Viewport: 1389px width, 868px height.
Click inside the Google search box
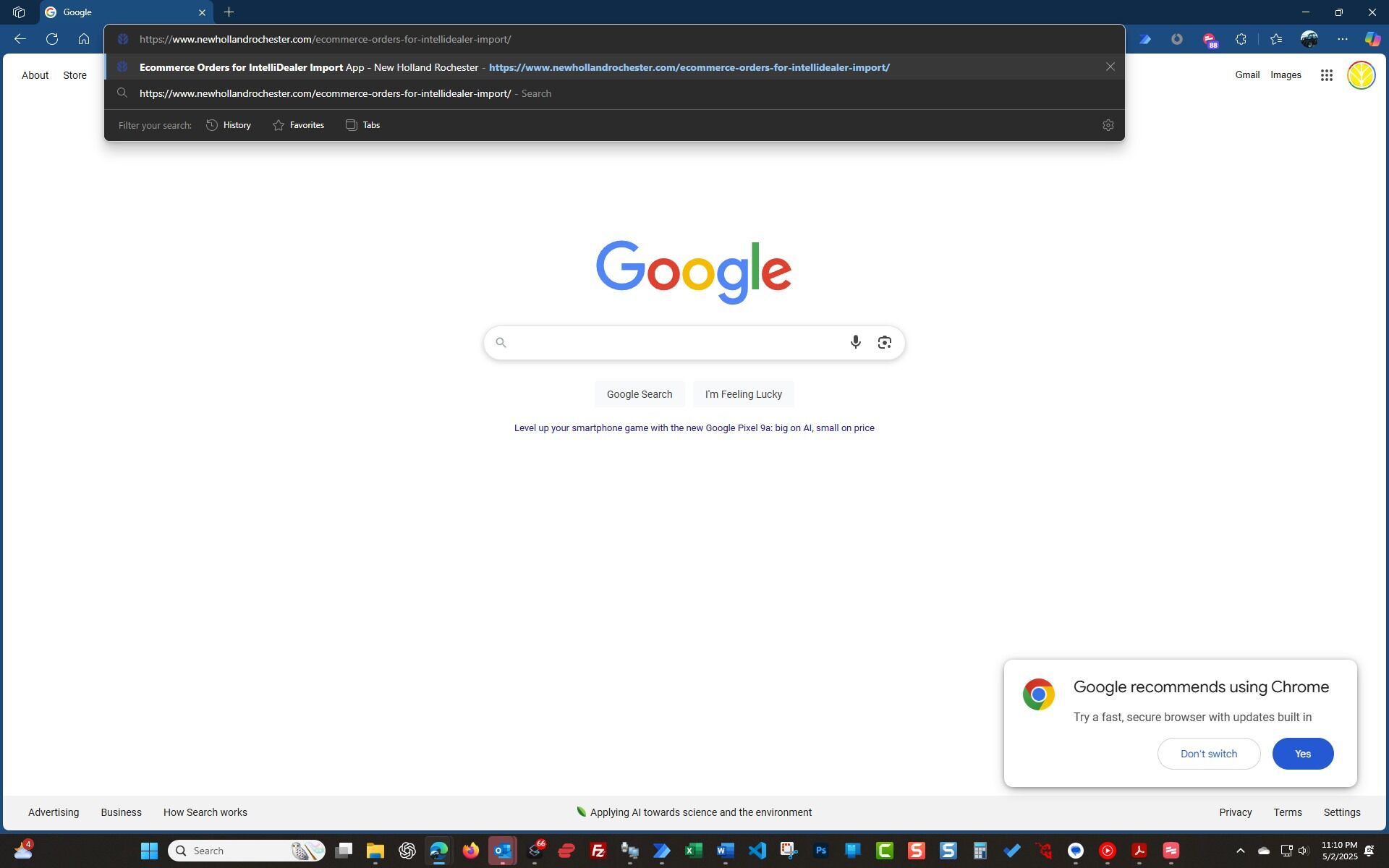coord(673,342)
